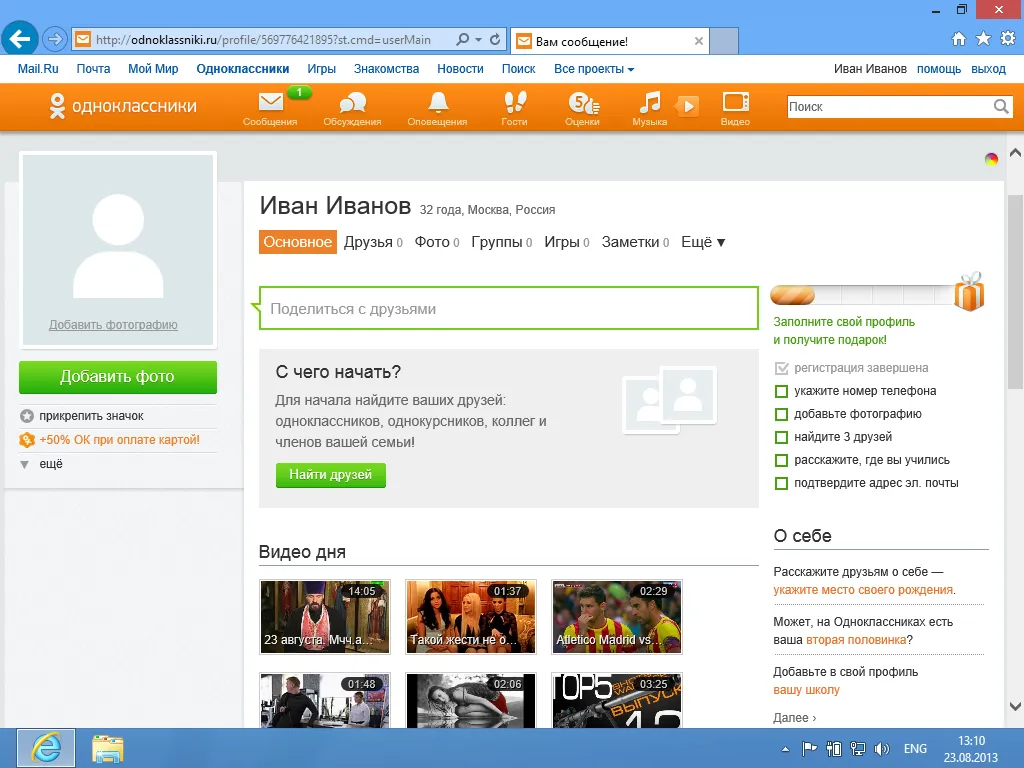The height and width of the screenshot is (768, 1024).
Task: Switch to the Заметки tab
Action: tap(635, 242)
